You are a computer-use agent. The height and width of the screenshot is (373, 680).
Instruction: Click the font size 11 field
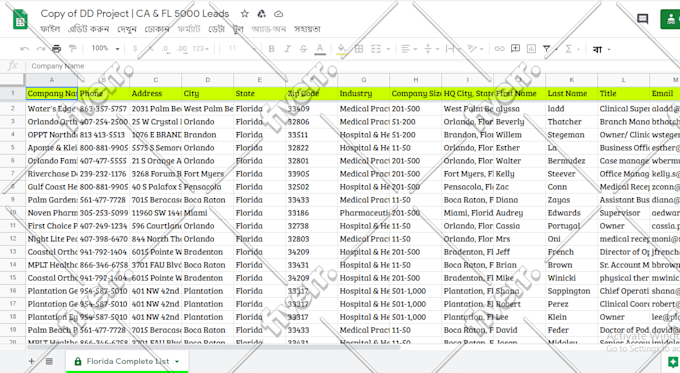pos(232,49)
